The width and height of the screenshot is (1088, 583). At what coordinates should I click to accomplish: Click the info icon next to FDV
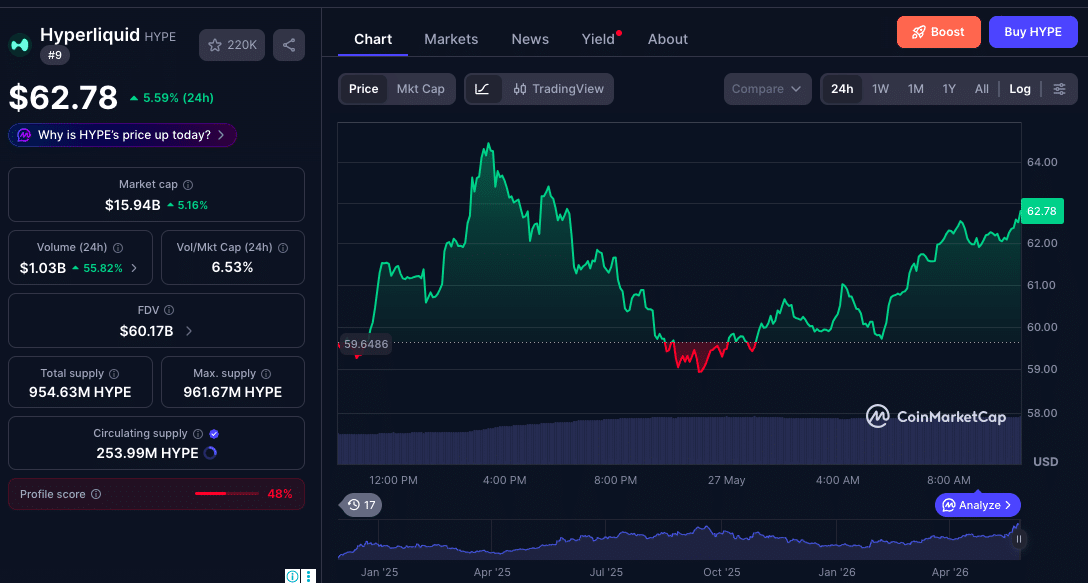point(169,310)
